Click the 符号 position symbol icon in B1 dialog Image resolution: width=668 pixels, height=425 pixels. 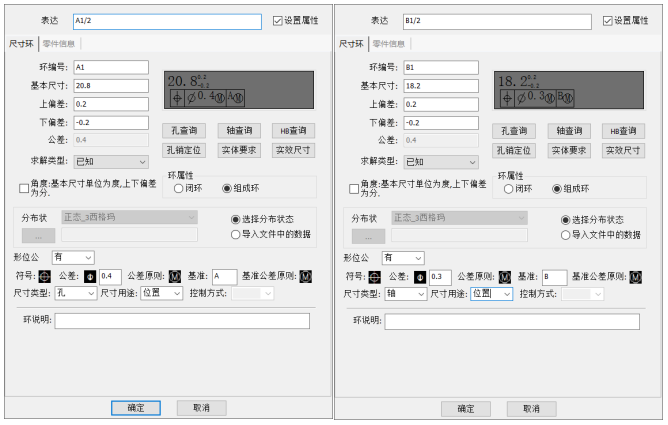[374, 276]
